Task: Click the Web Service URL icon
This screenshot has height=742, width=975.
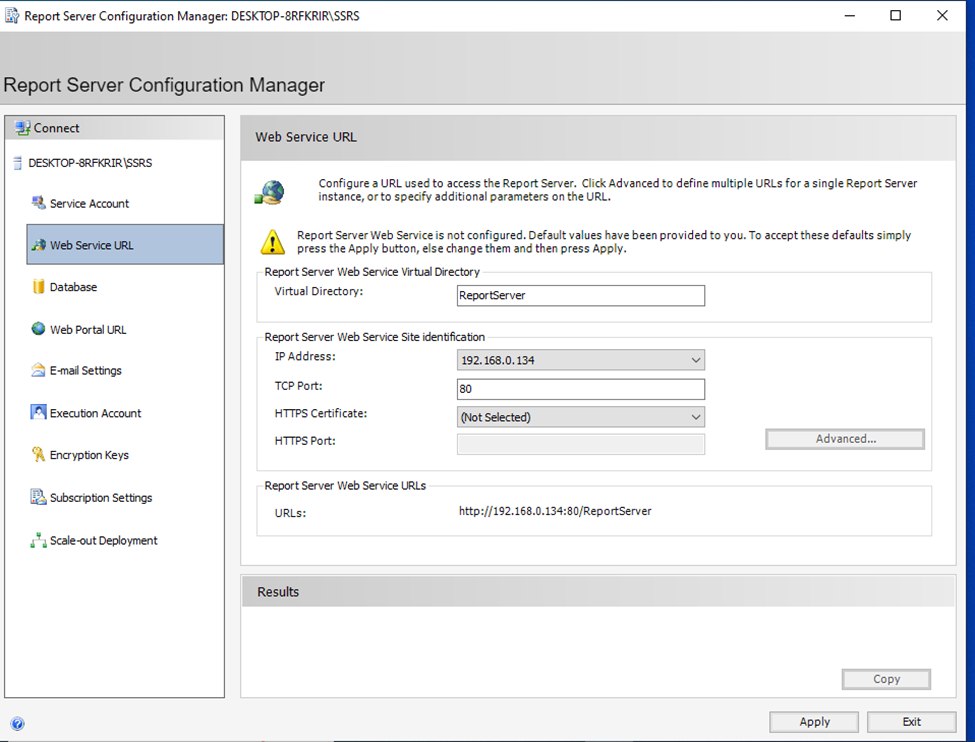Action: pyautogui.click(x=39, y=245)
